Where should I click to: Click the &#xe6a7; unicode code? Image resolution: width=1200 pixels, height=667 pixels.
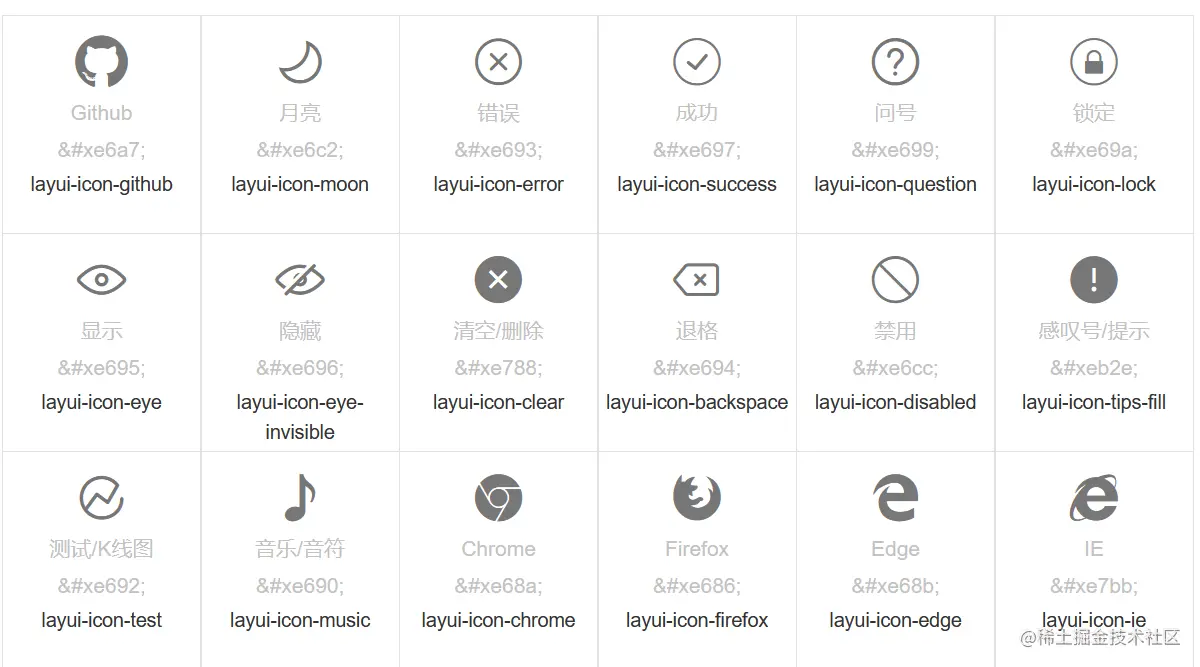coord(101,150)
